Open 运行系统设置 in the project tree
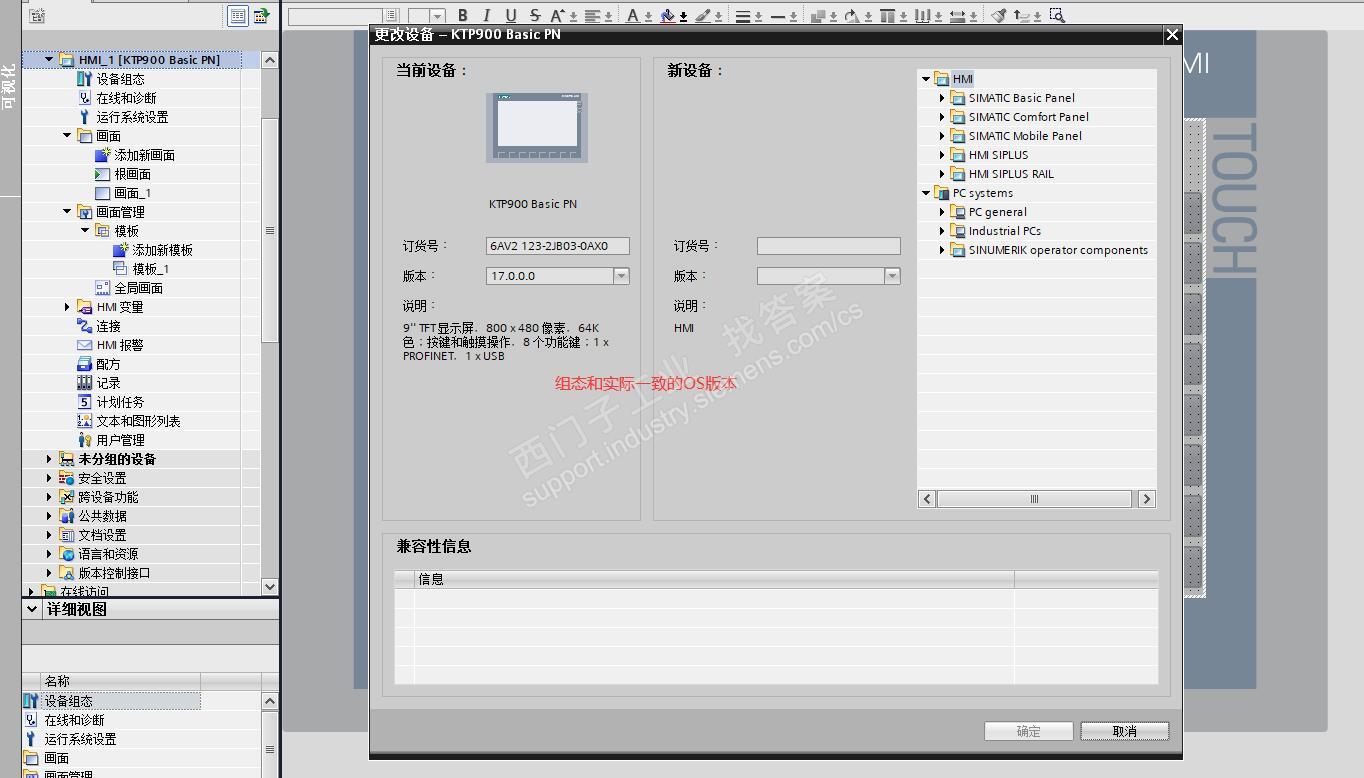This screenshot has height=778, width=1364. (132, 117)
